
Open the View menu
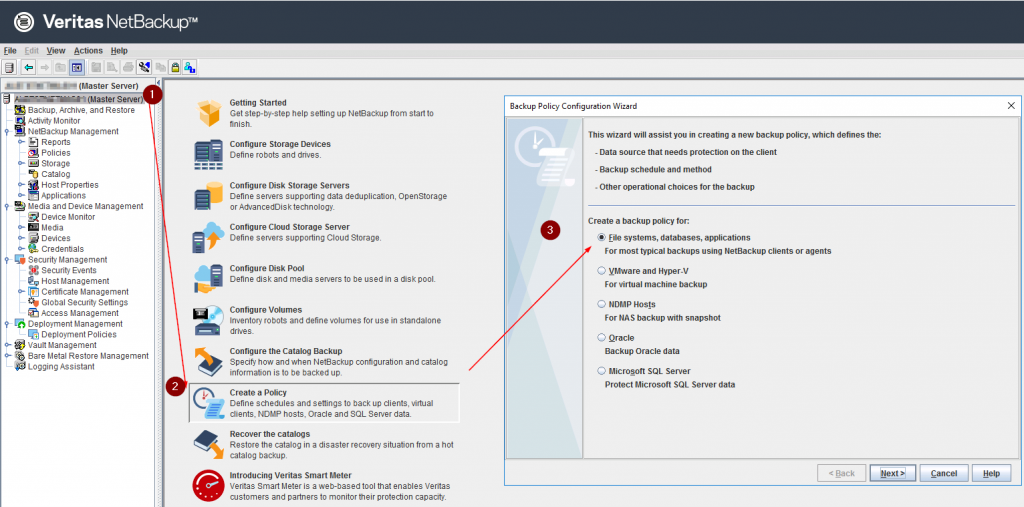click(56, 50)
